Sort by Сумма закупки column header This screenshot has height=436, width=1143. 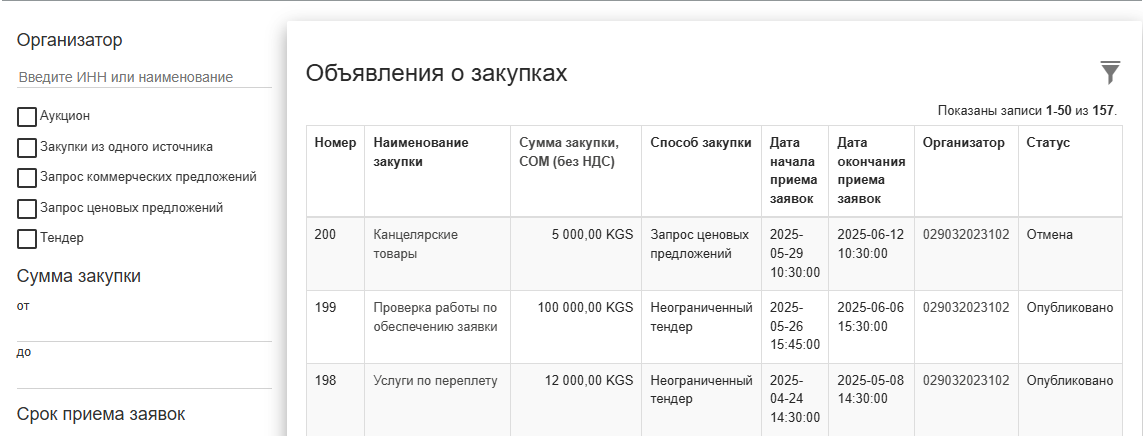click(569, 152)
